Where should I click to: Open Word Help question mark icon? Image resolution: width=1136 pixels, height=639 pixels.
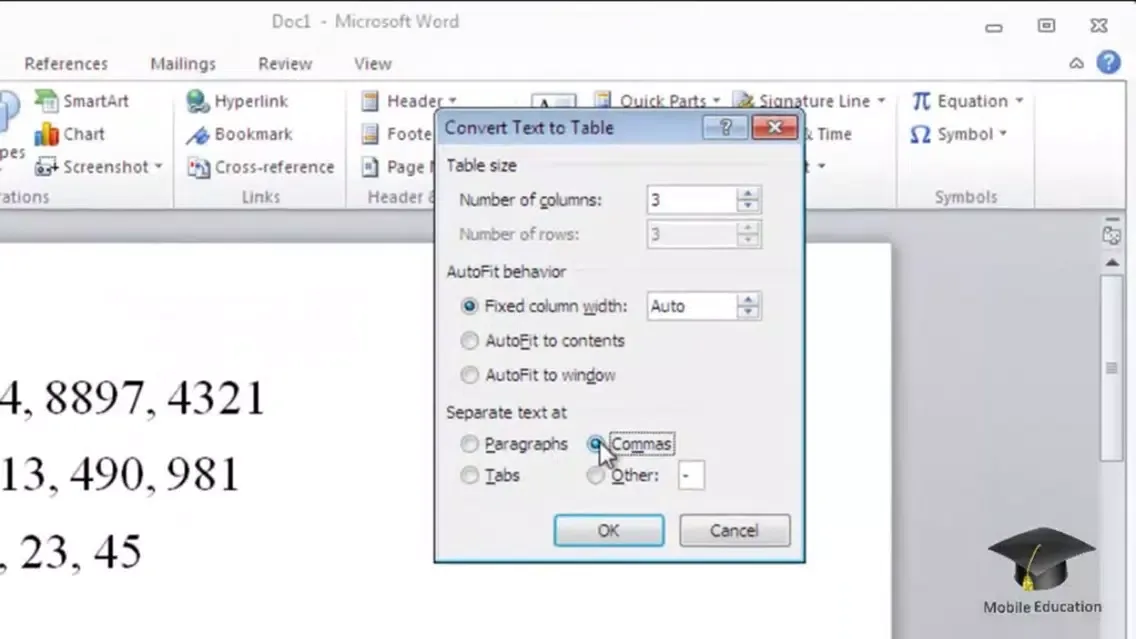[x=1108, y=63]
